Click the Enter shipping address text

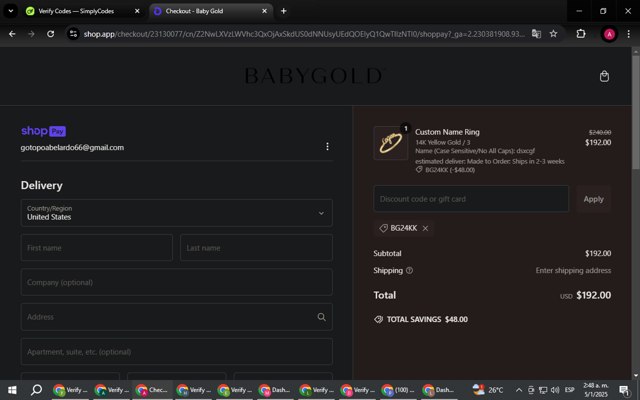point(573,270)
